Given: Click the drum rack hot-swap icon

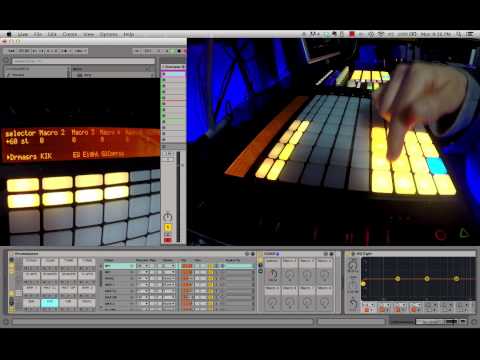Looking at the screenshot, I should click(247, 254).
